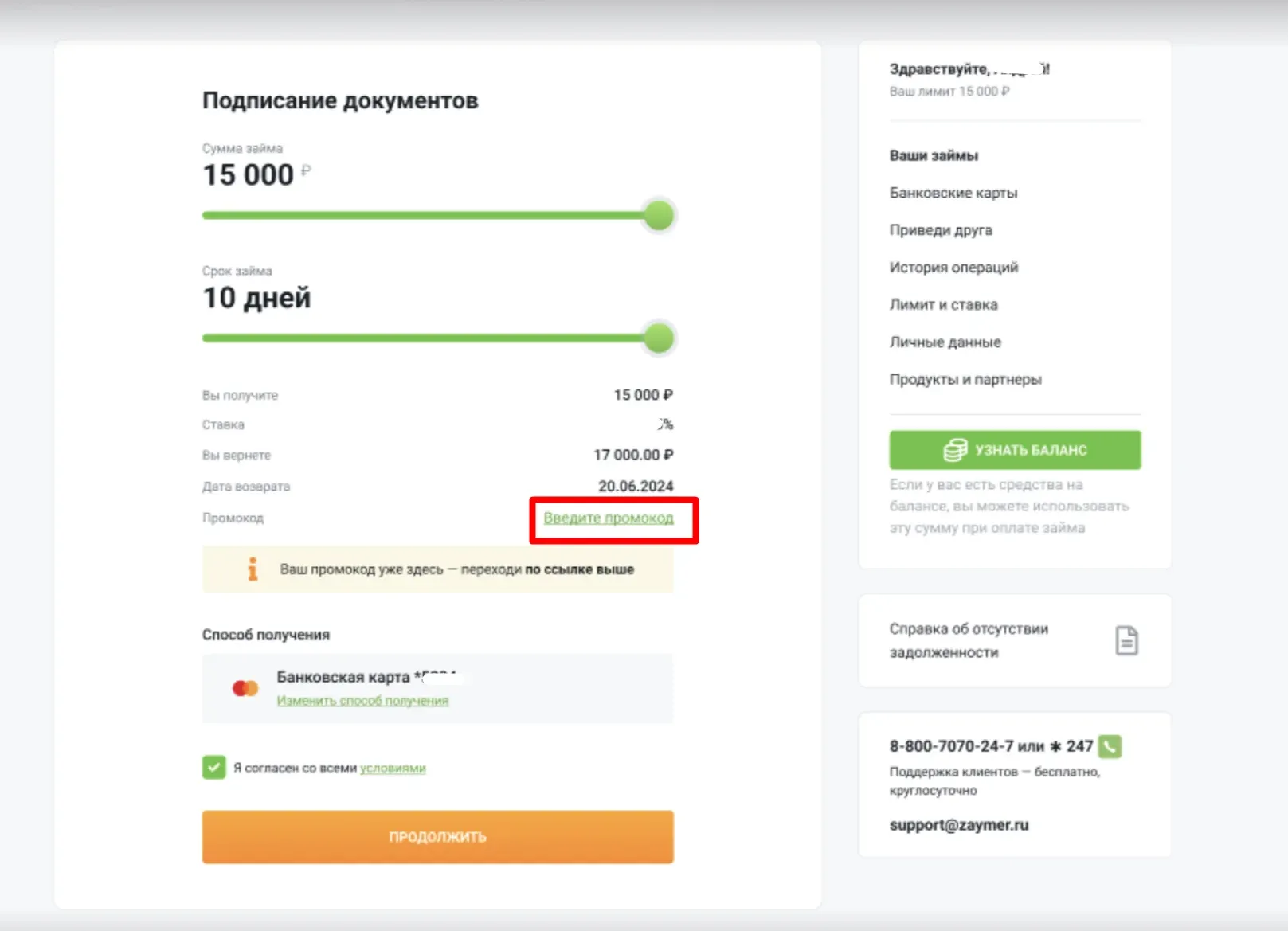This screenshot has height=931, width=1288.
Task: Go to Приведи друга section
Action: tap(941, 230)
